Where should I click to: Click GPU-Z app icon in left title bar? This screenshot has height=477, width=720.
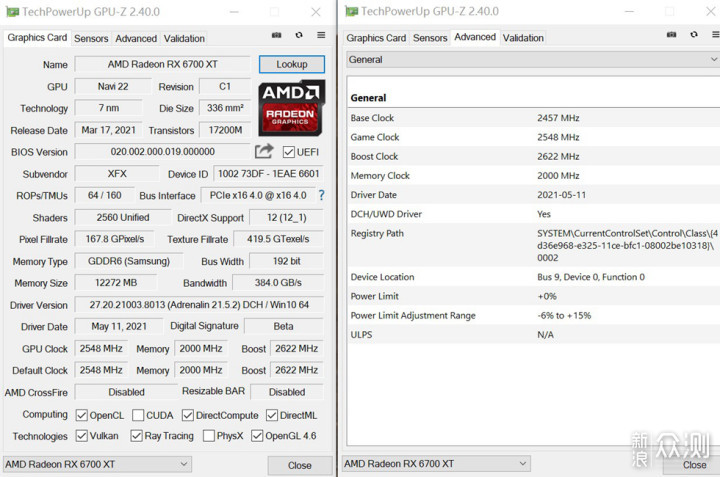tap(12, 12)
